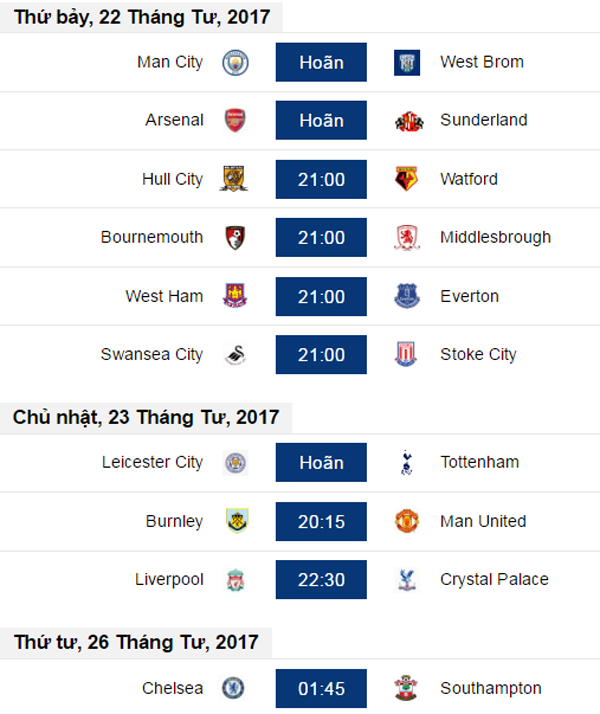Open the Bournemouth team name link
600x714 pixels.
(x=152, y=237)
